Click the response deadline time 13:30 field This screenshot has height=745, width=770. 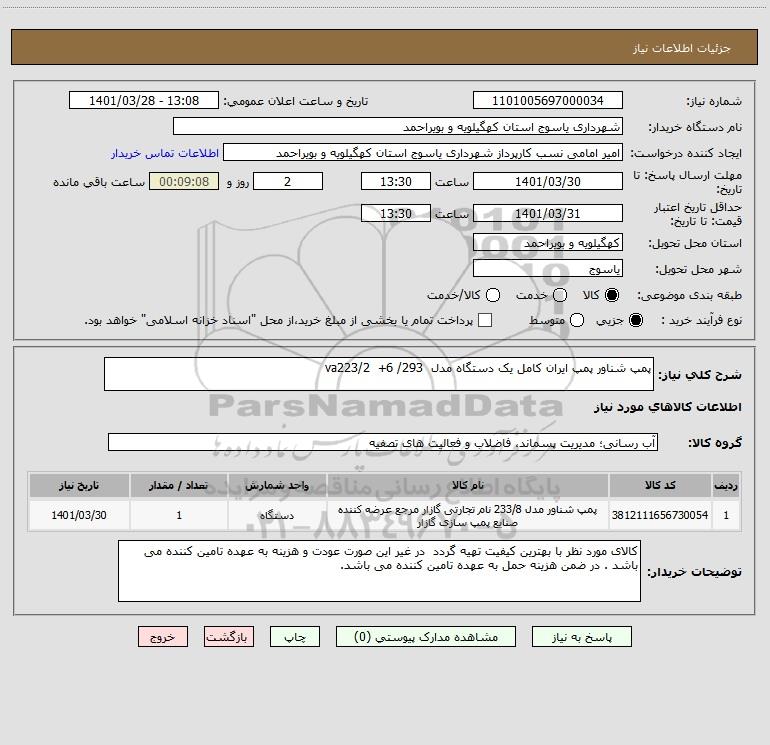[396, 181]
